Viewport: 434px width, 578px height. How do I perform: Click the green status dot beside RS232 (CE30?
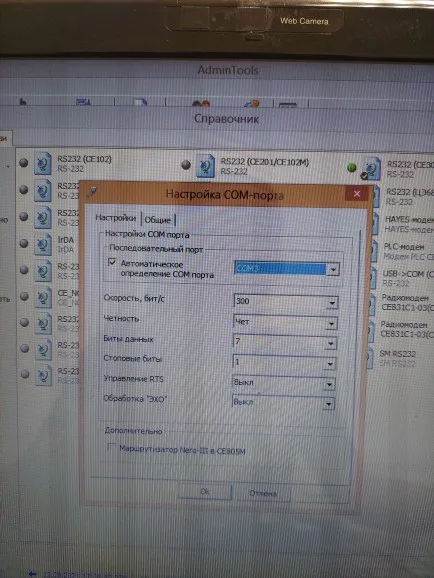(352, 168)
